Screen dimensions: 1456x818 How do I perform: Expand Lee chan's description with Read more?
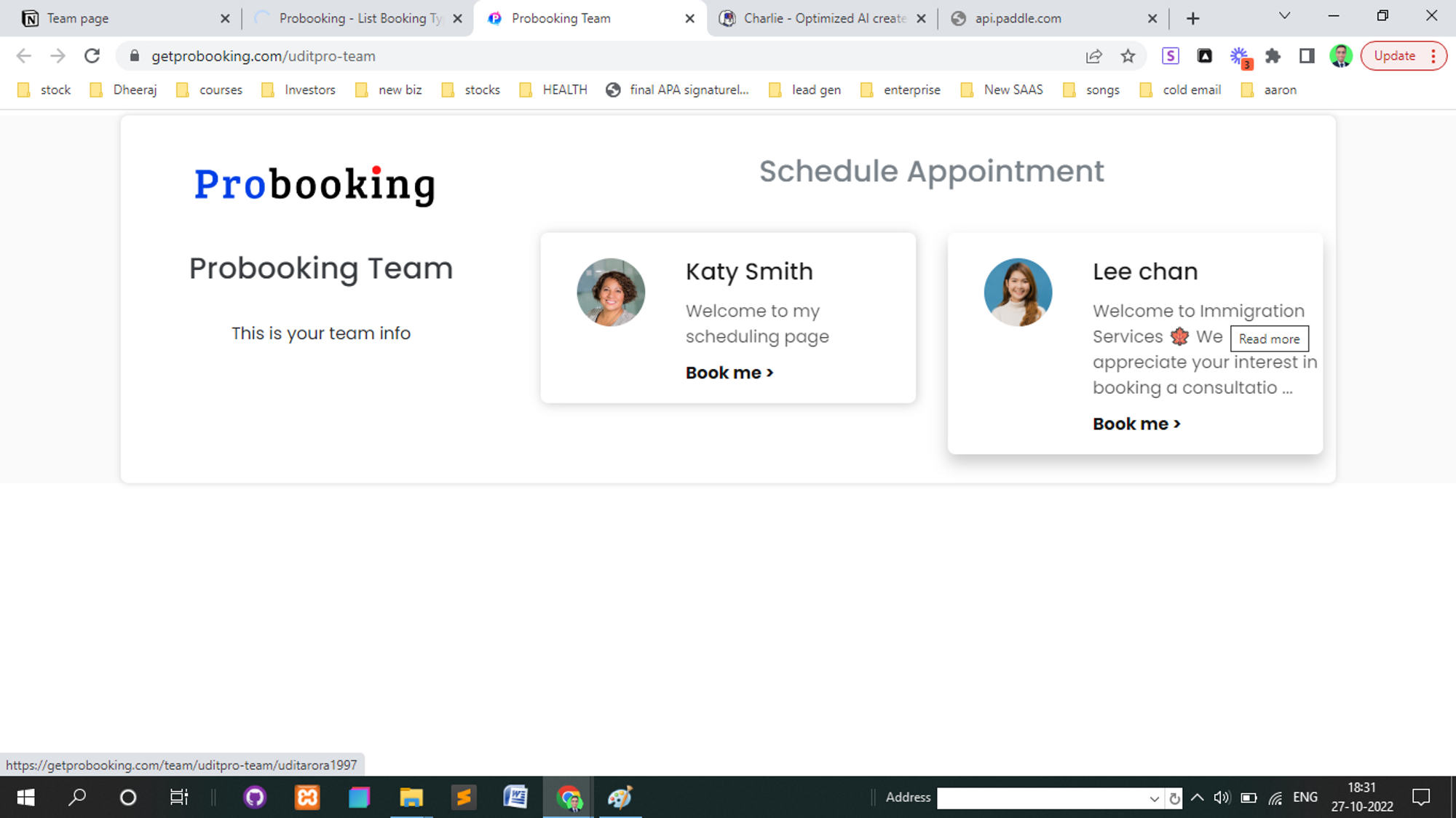[x=1269, y=338]
